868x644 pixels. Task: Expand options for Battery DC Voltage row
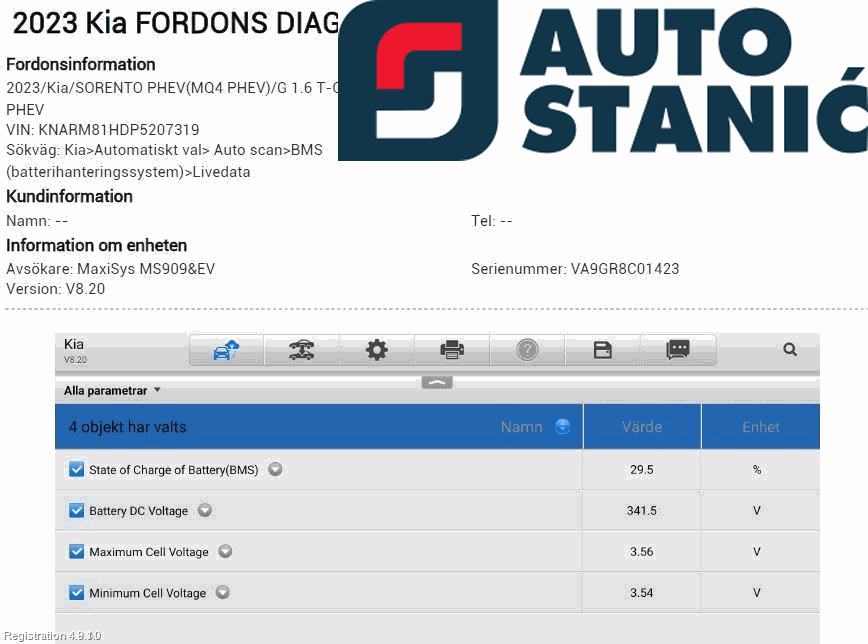[x=205, y=510]
